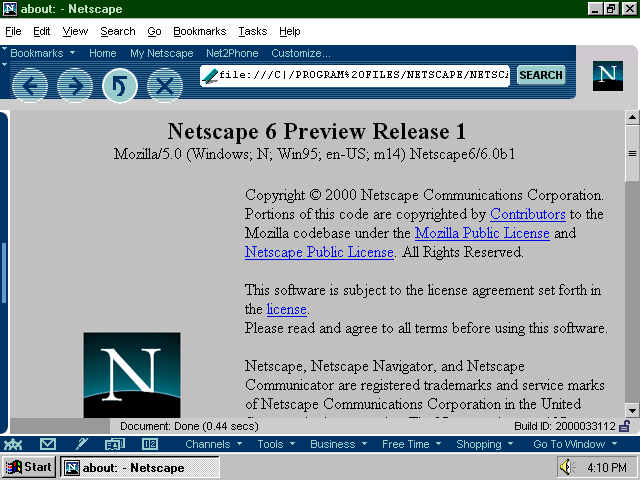Open Mail via the envelope icon

[x=47, y=444]
